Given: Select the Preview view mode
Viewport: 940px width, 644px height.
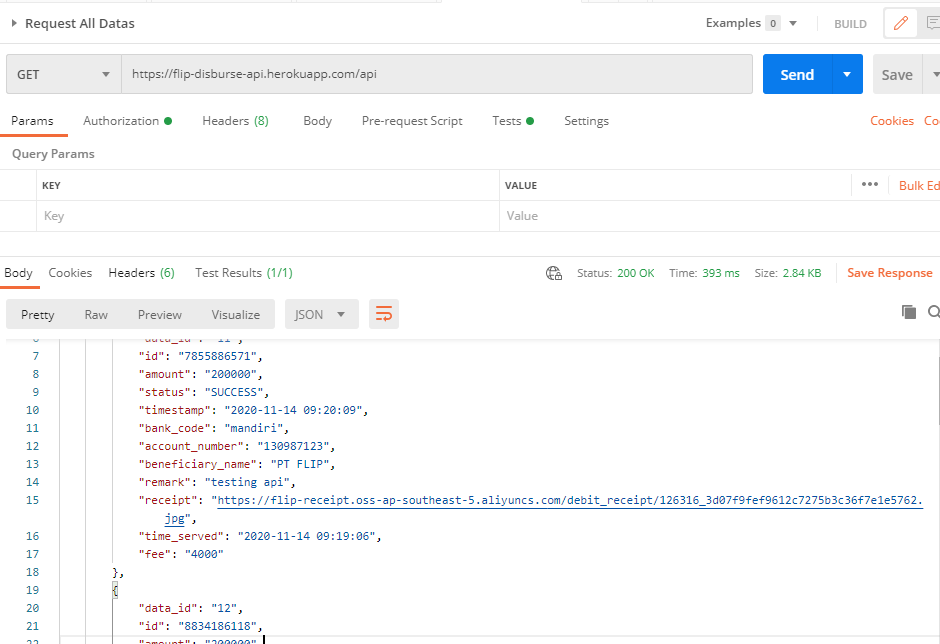Looking at the screenshot, I should pos(159,315).
